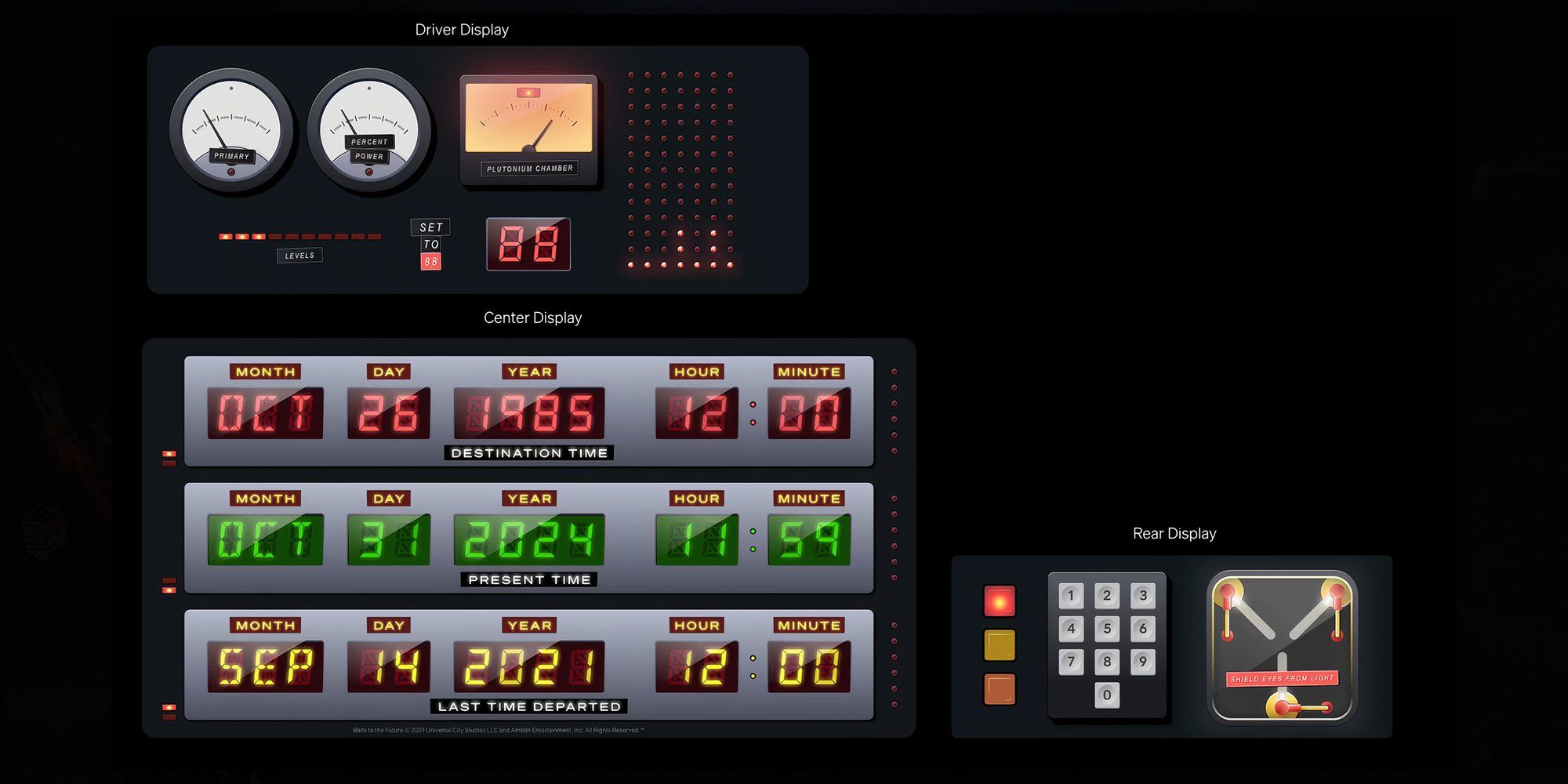Click the Set To 88 label
The height and width of the screenshot is (784, 1568).
point(430,244)
